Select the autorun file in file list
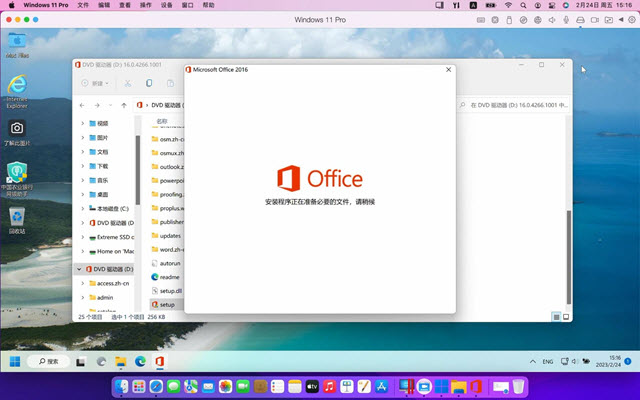The image size is (640, 400). point(166,264)
